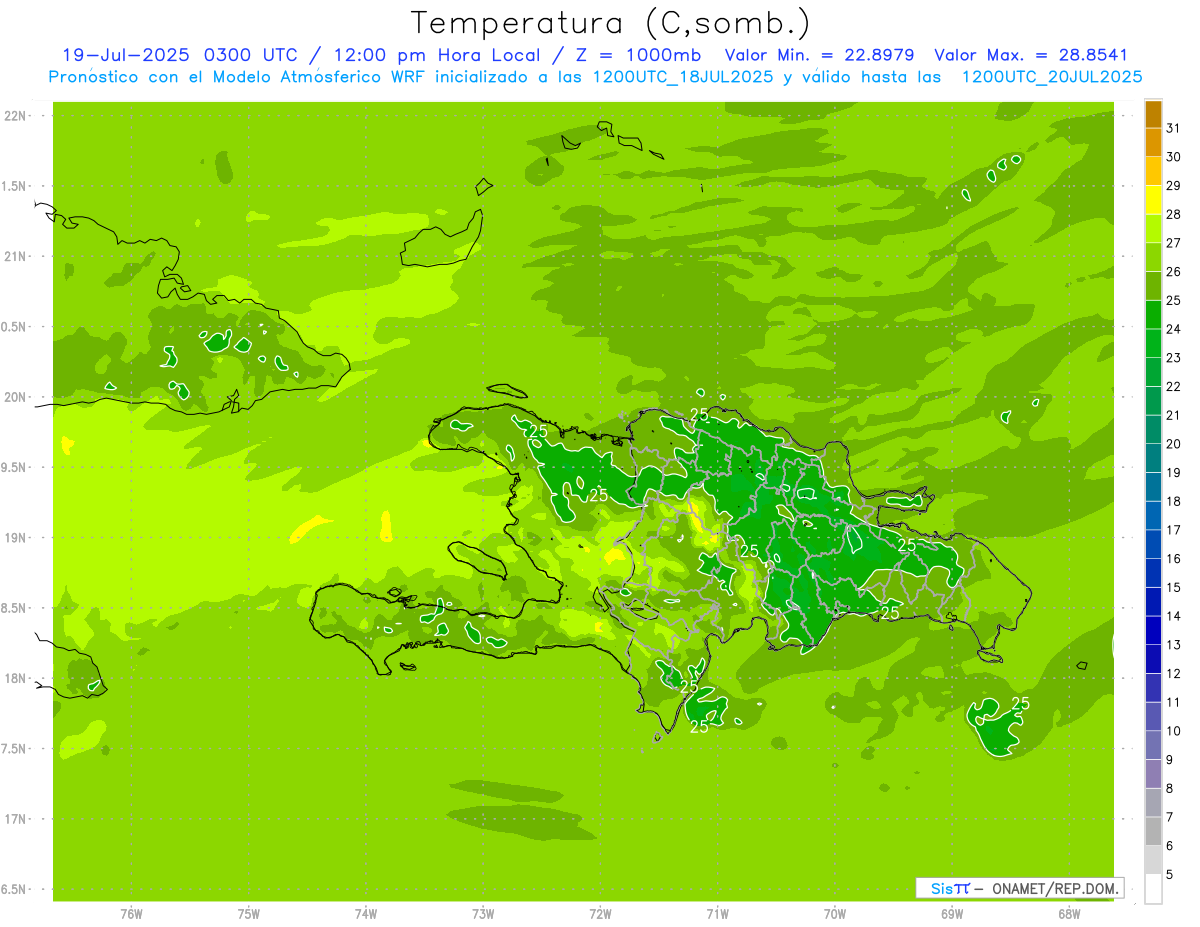Click the legend value "28"
The height and width of the screenshot is (927, 1200).
(1173, 214)
